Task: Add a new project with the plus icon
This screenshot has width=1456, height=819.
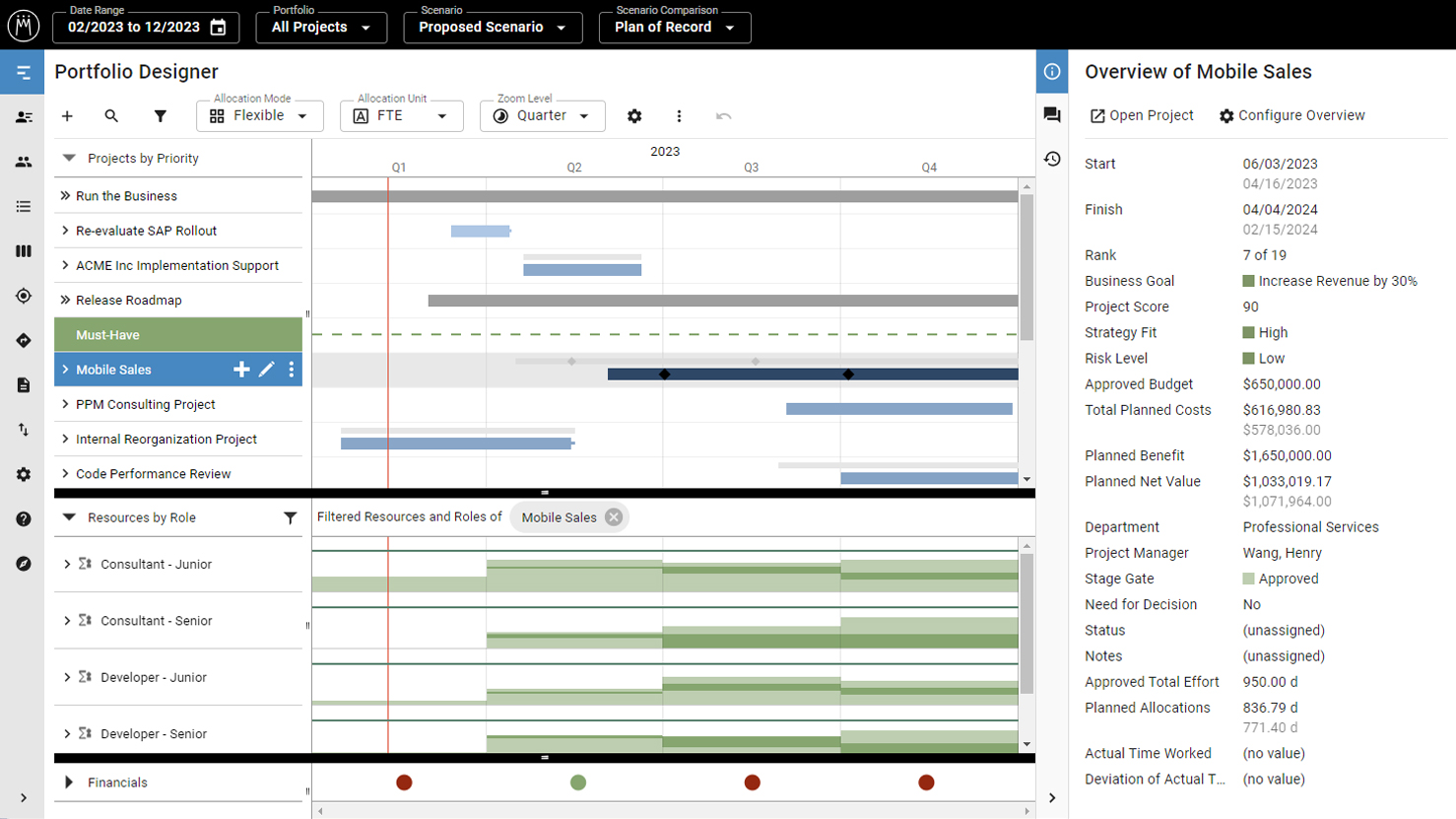Action: point(67,116)
